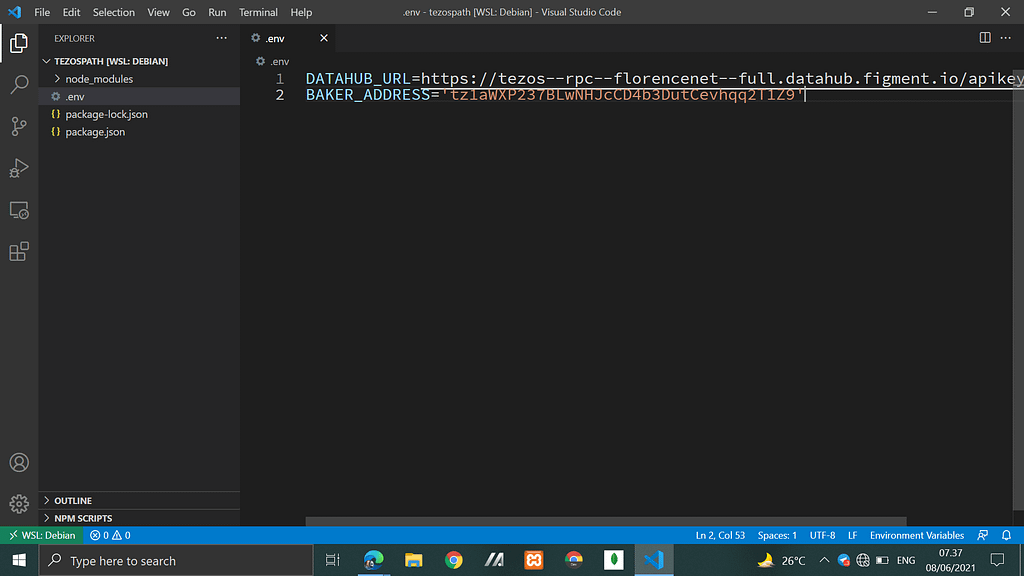
Task: Click the battery tray icon
Action: pos(882,560)
